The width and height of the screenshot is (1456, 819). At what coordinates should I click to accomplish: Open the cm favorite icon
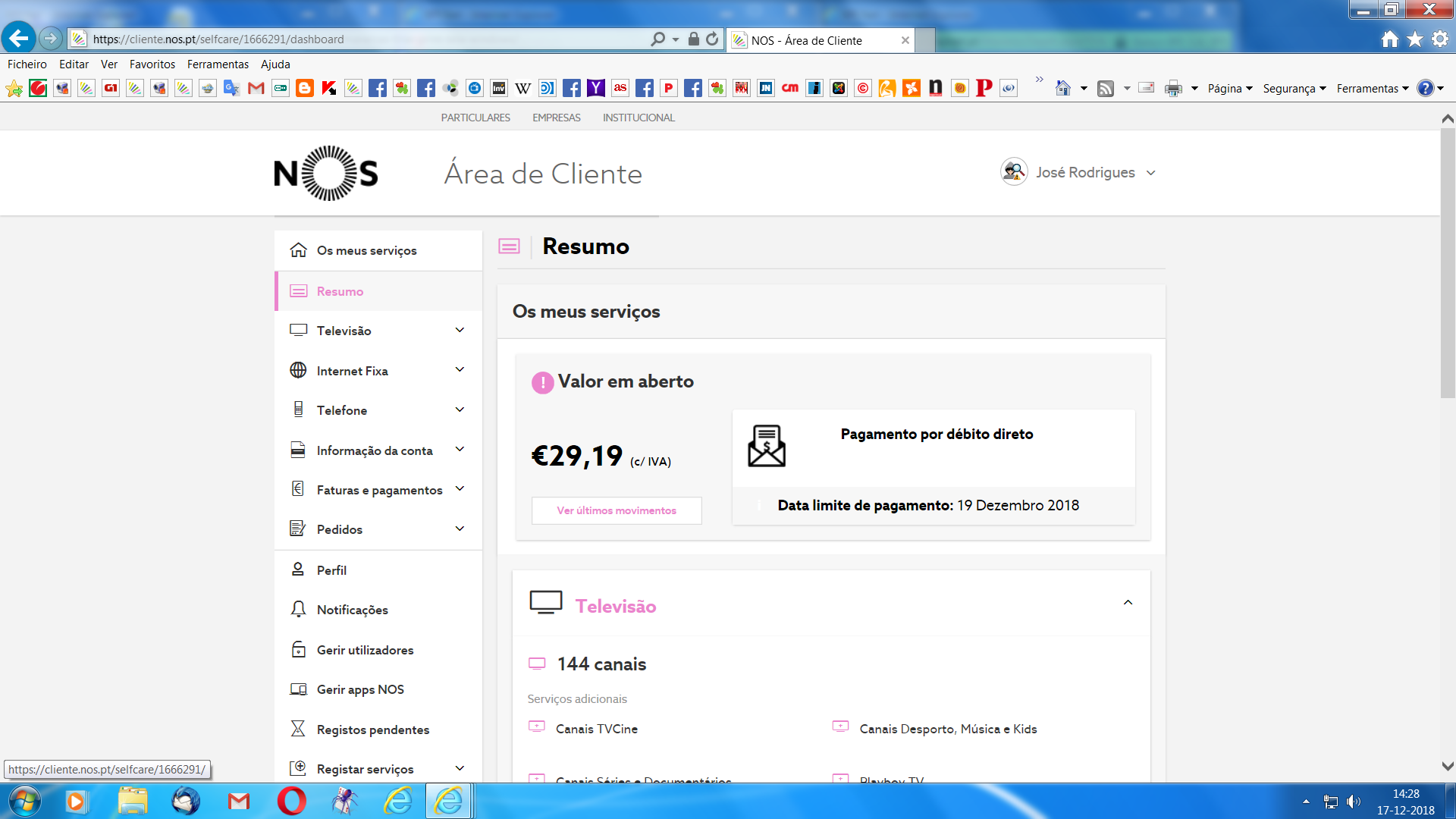[790, 89]
